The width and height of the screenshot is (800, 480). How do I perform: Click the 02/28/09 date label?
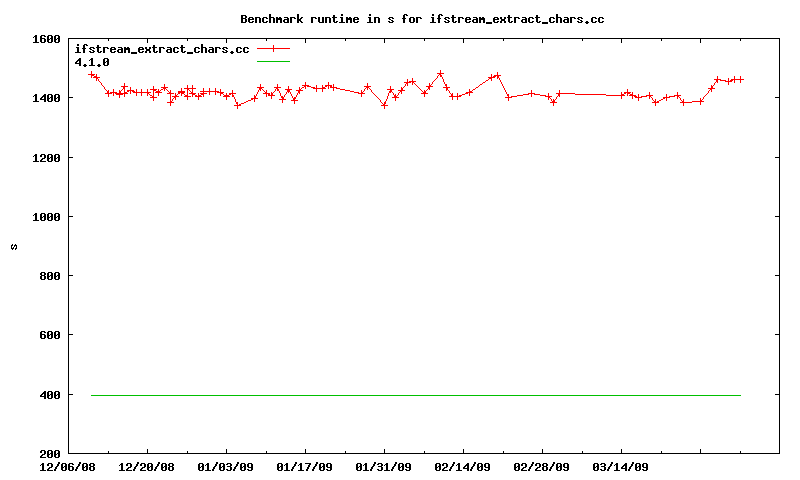(542, 467)
